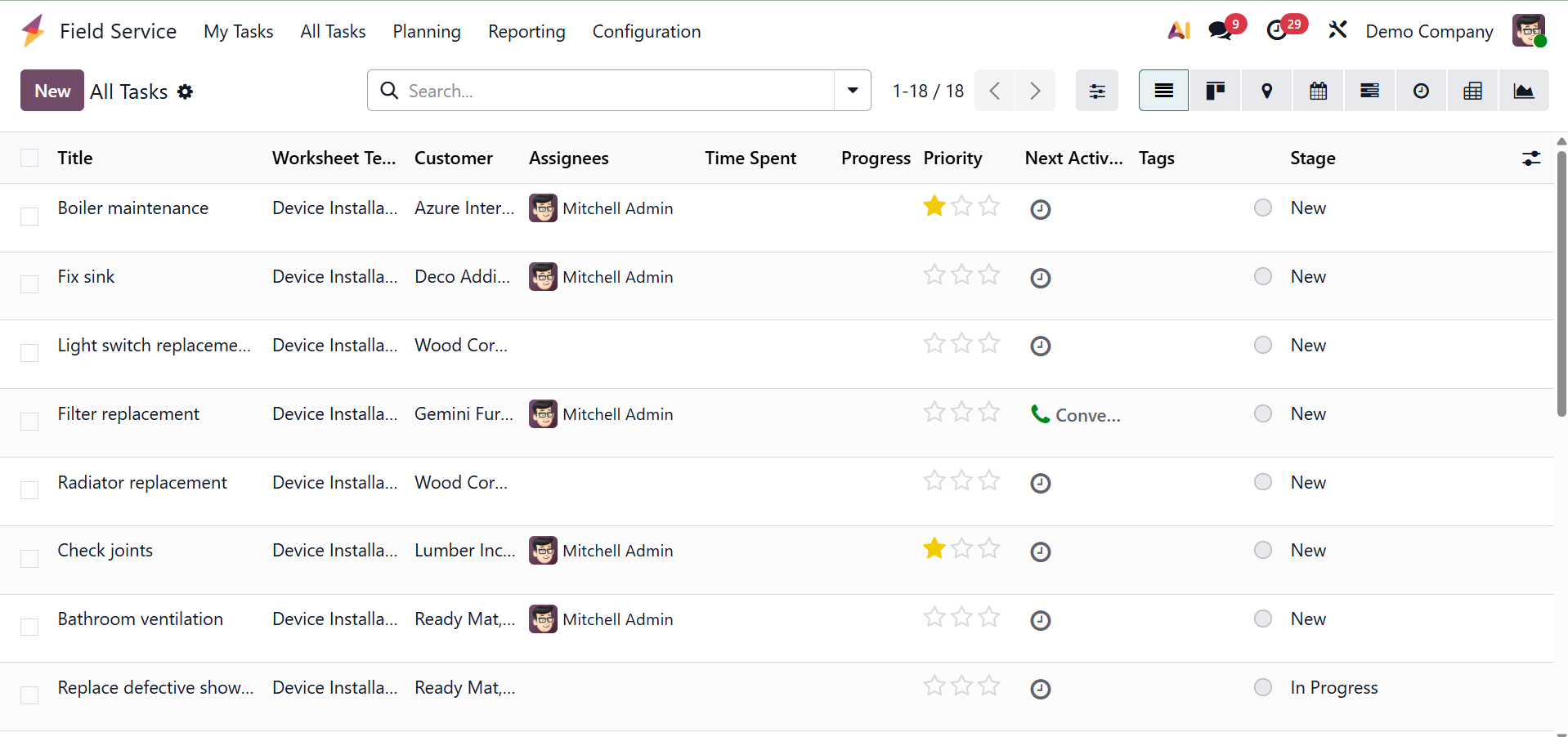Screen dimensions: 1568x737
Task: Open the Gantt view
Action: (1369, 91)
